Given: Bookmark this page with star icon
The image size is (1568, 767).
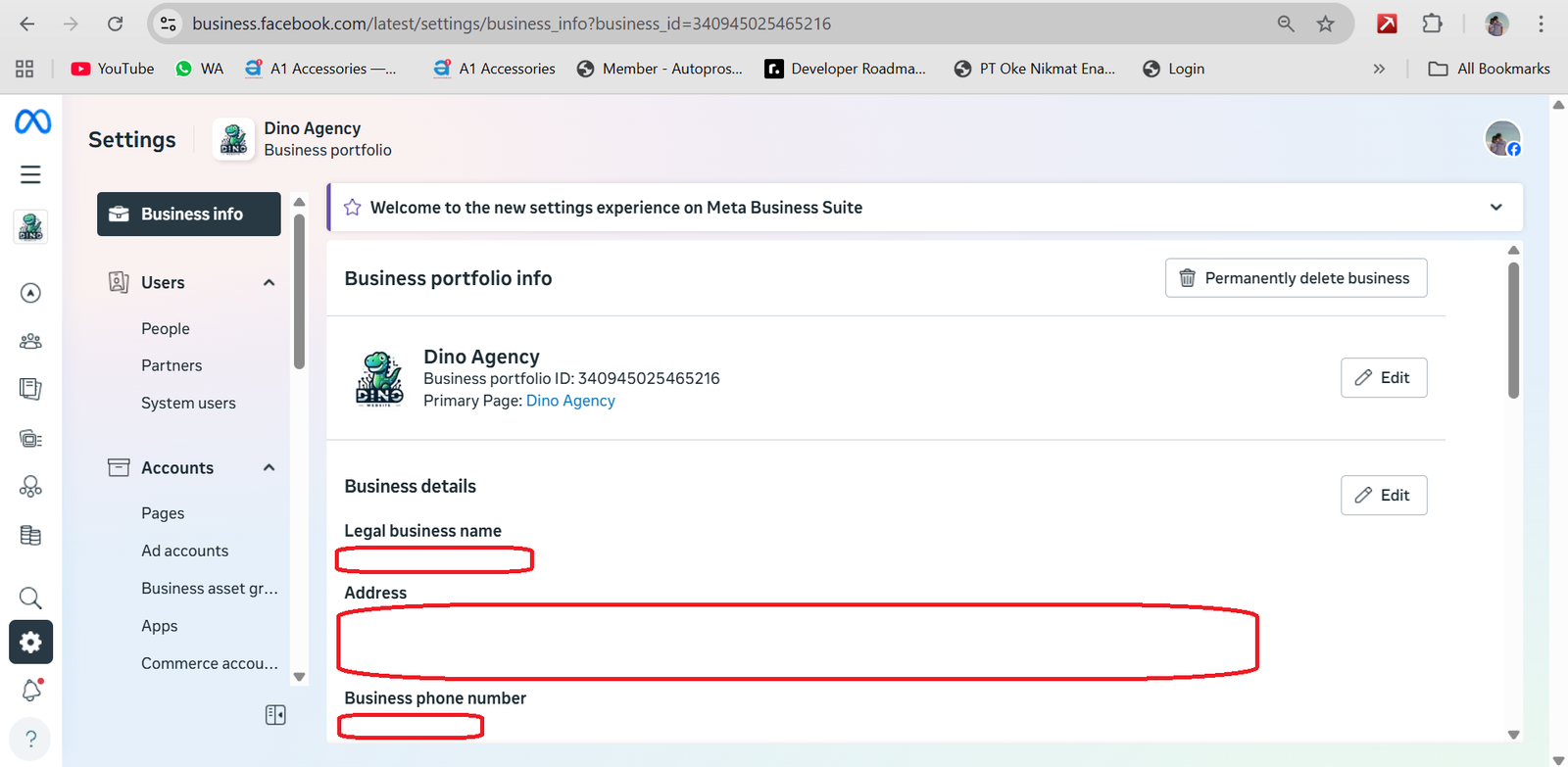Looking at the screenshot, I should (1326, 24).
